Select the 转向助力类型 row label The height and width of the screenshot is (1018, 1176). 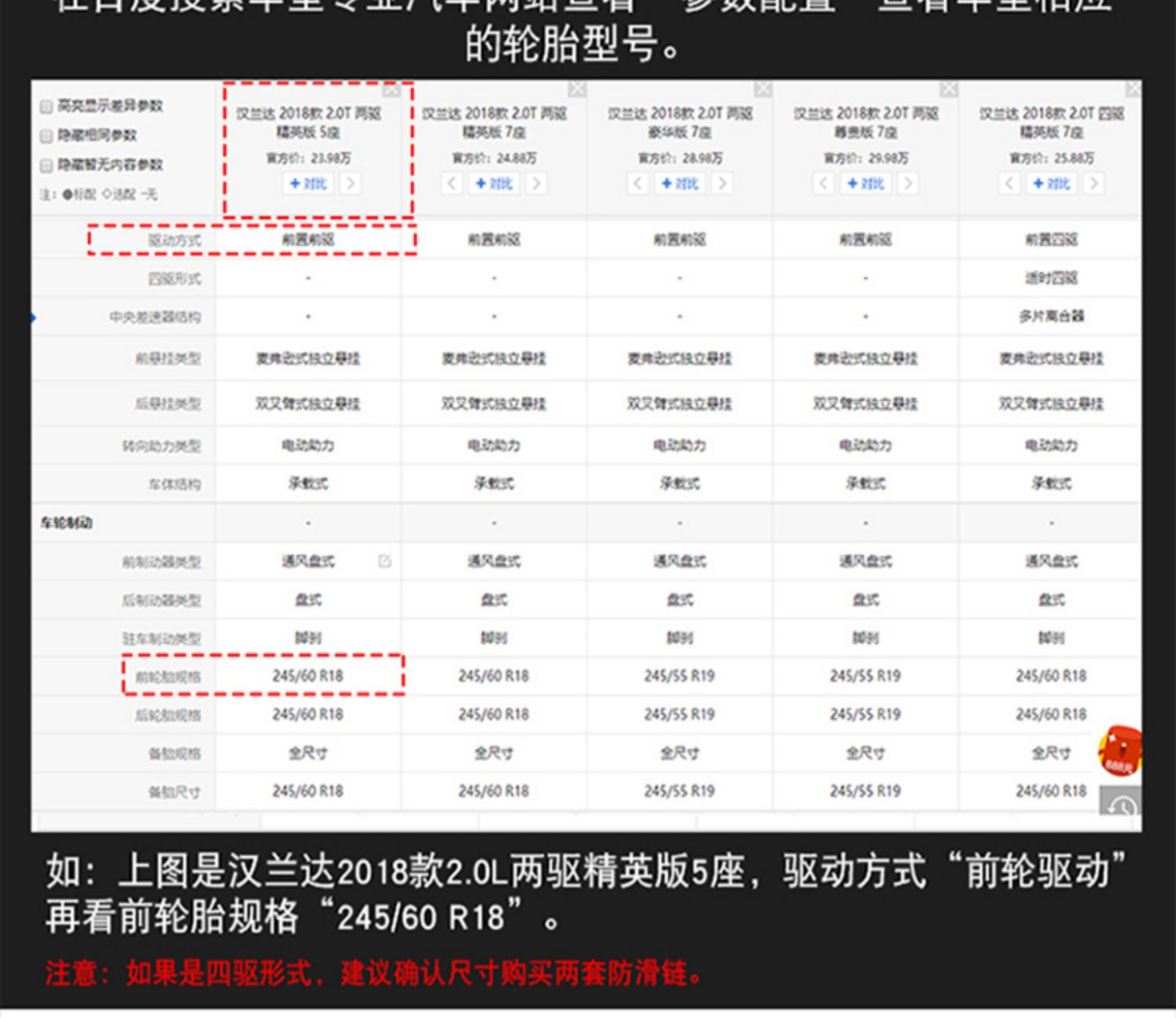162,446
